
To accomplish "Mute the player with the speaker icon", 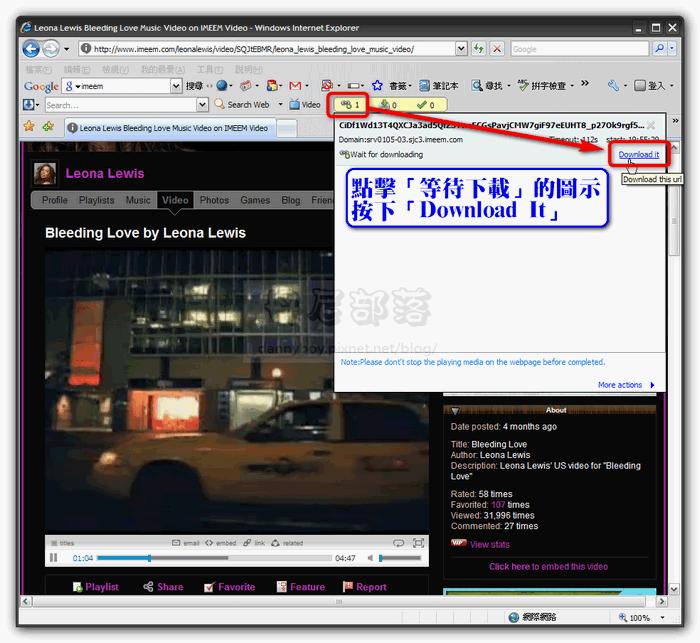I will (x=370, y=558).
